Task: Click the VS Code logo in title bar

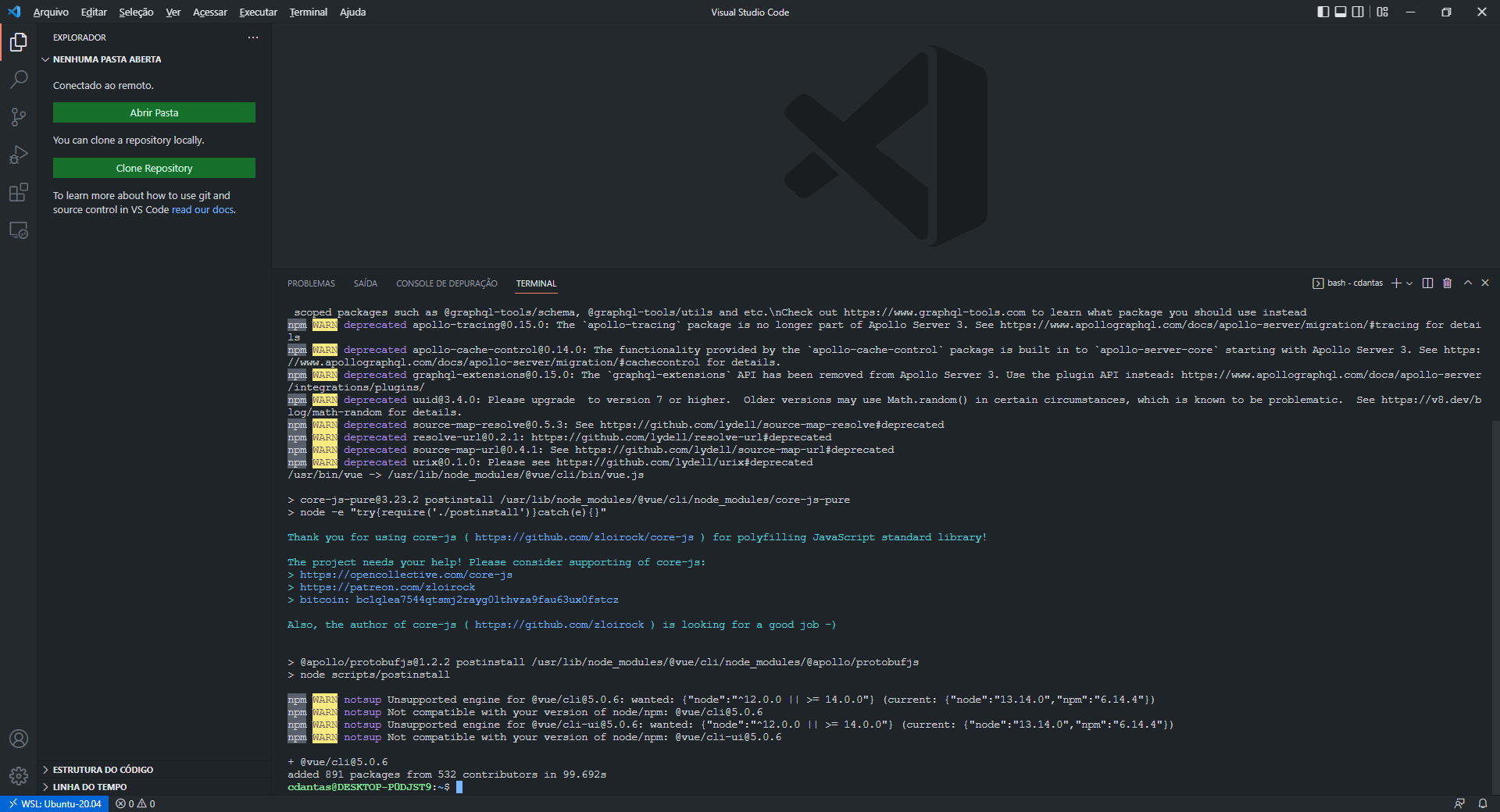Action: point(14,12)
